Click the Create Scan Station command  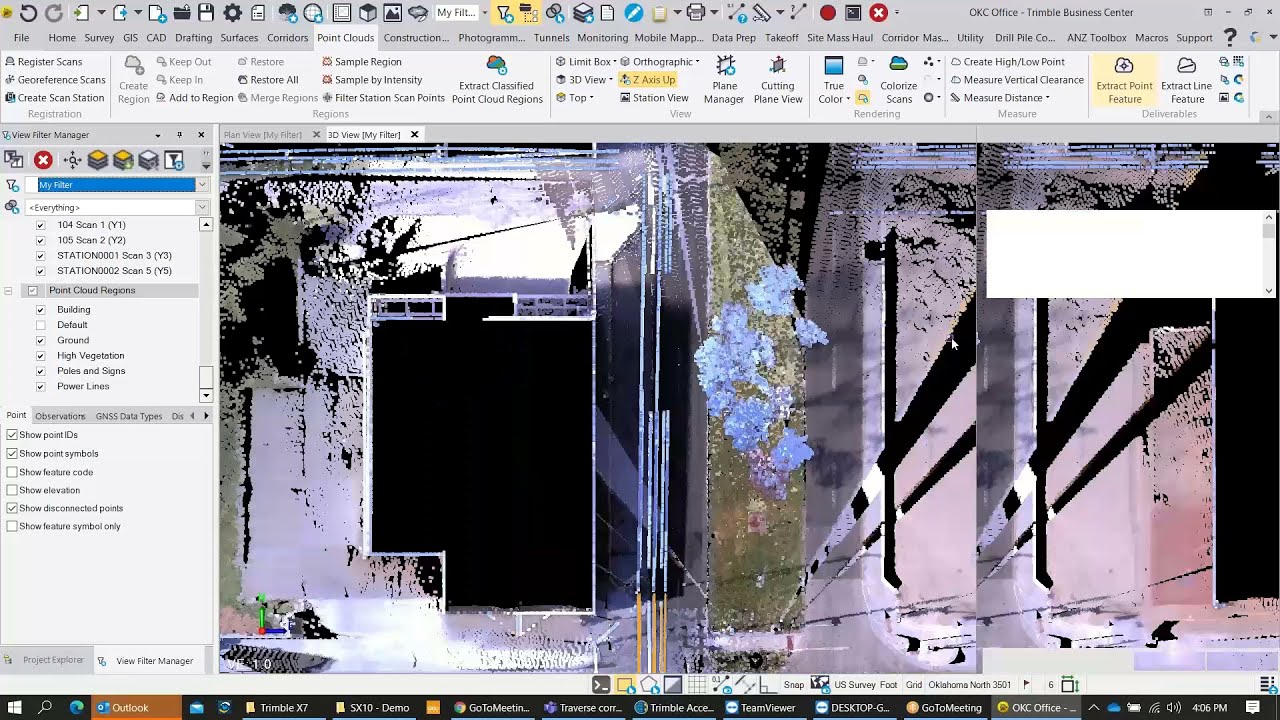tap(54, 98)
